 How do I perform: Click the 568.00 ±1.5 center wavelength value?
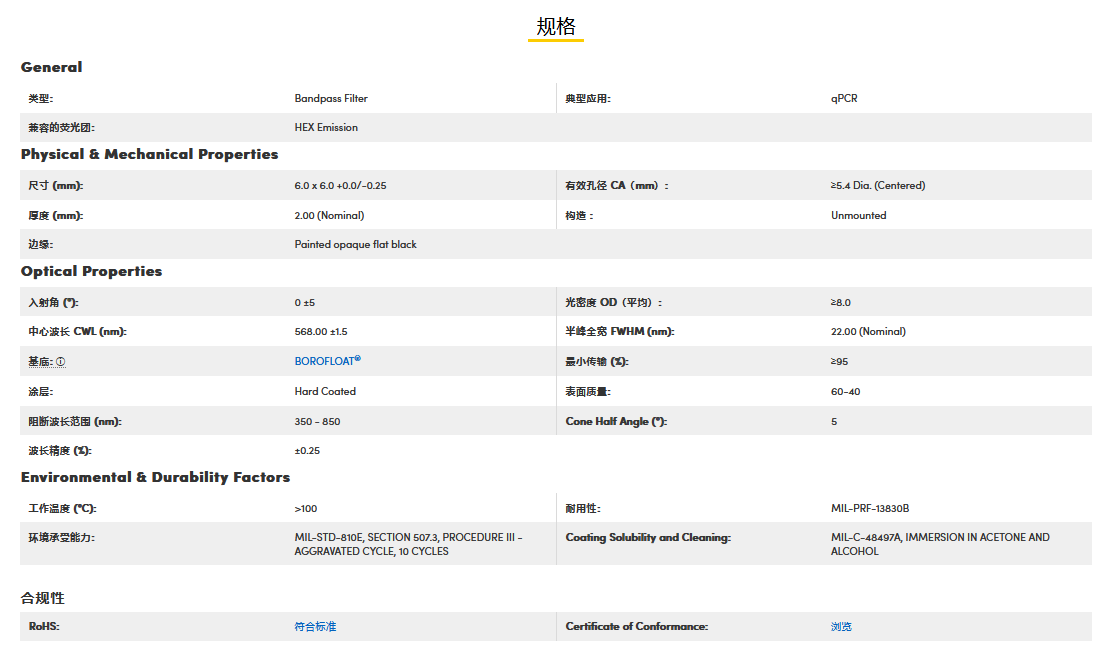pos(321,332)
